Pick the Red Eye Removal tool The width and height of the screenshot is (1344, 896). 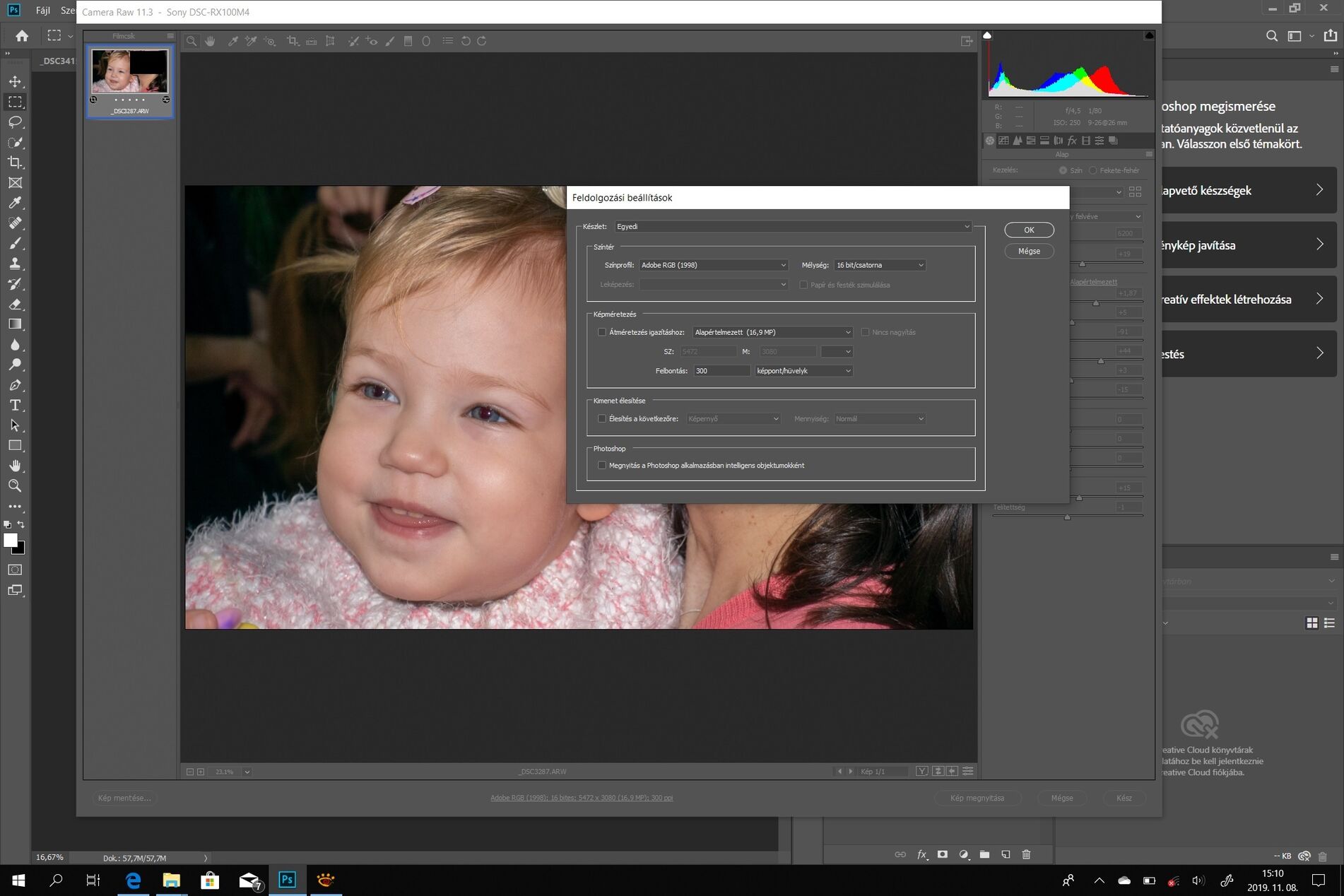pos(372,41)
